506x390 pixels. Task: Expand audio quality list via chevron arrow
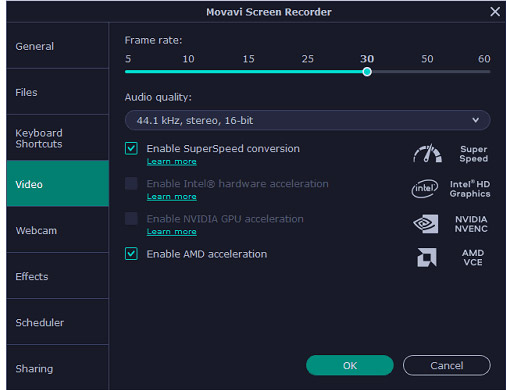pos(476,120)
